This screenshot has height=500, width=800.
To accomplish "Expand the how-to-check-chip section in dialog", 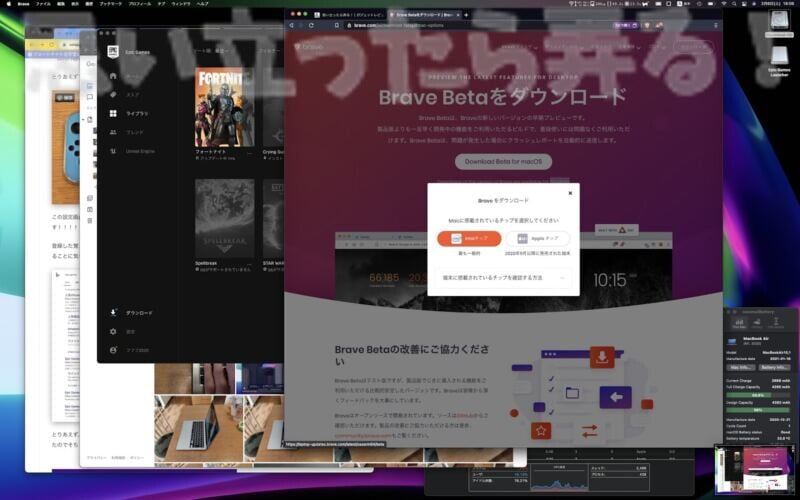I will pos(503,278).
